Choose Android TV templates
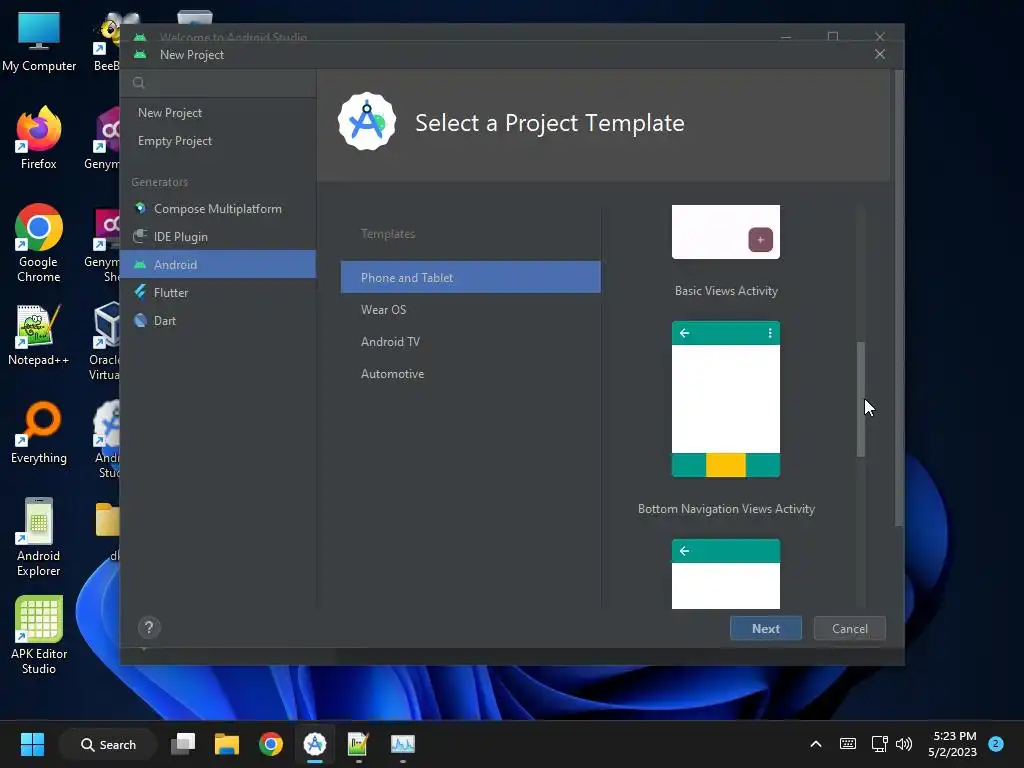 (x=470, y=342)
